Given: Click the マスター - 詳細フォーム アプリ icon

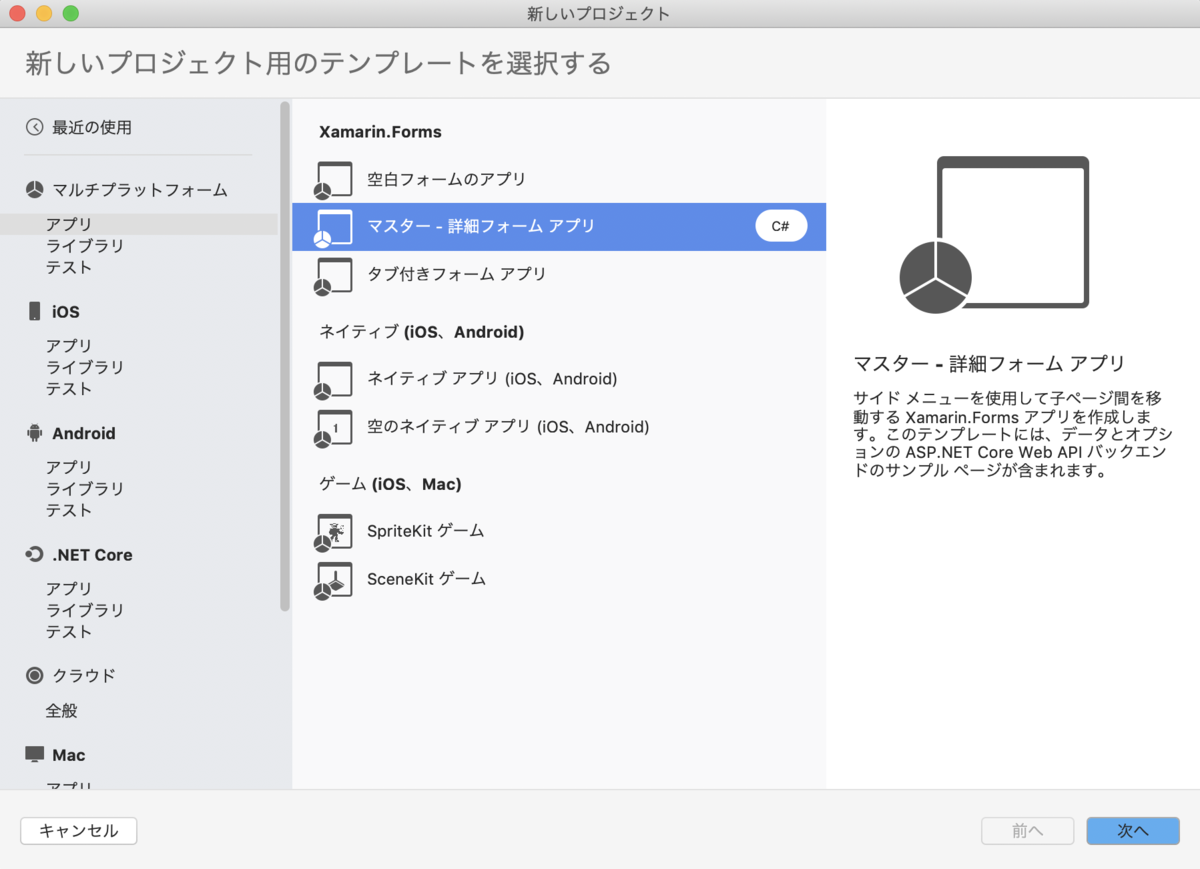Looking at the screenshot, I should tap(332, 227).
